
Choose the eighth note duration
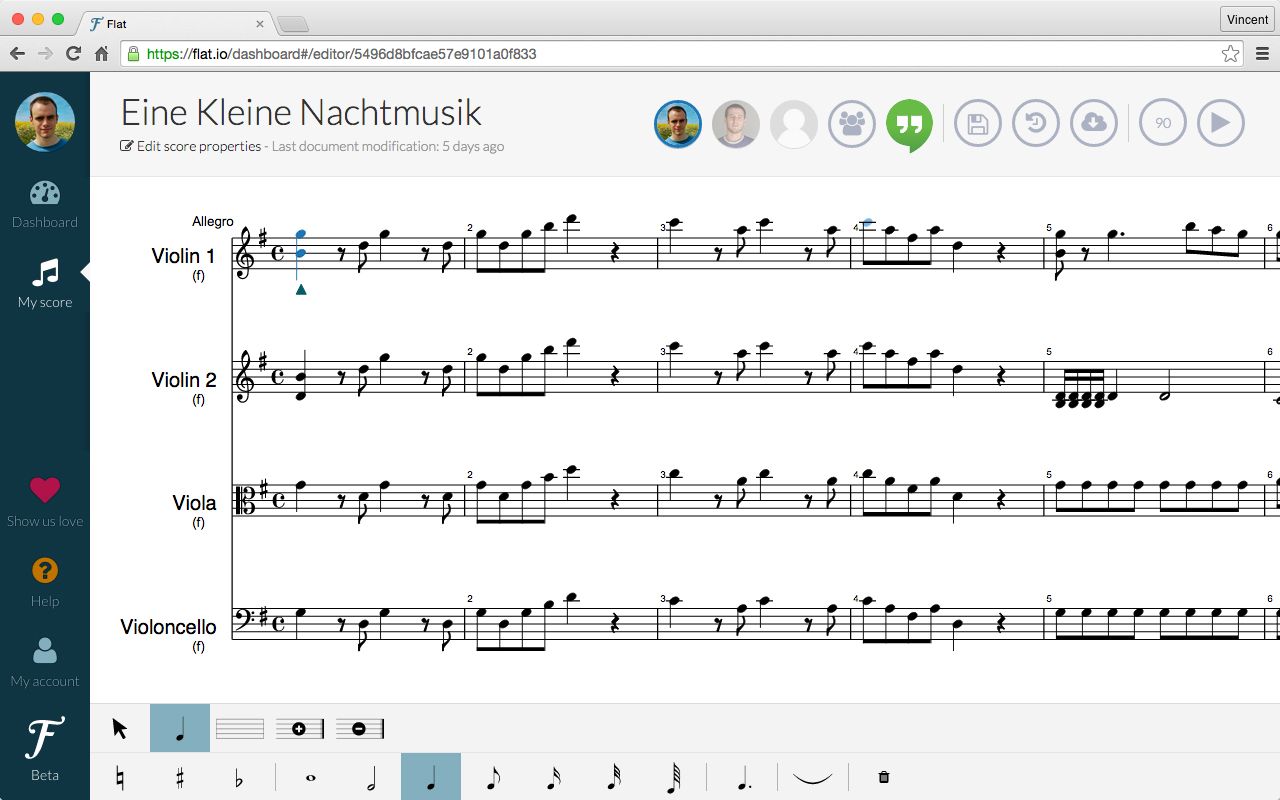[x=493, y=778]
